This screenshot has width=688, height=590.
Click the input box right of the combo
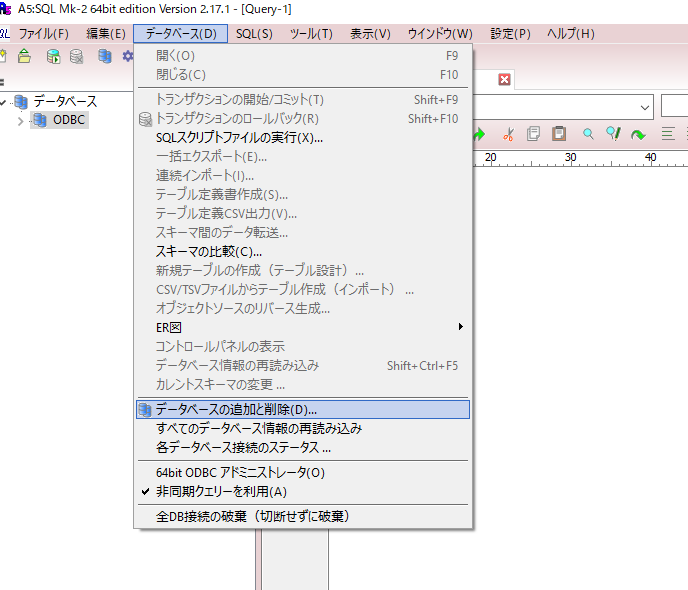pyautogui.click(x=675, y=106)
